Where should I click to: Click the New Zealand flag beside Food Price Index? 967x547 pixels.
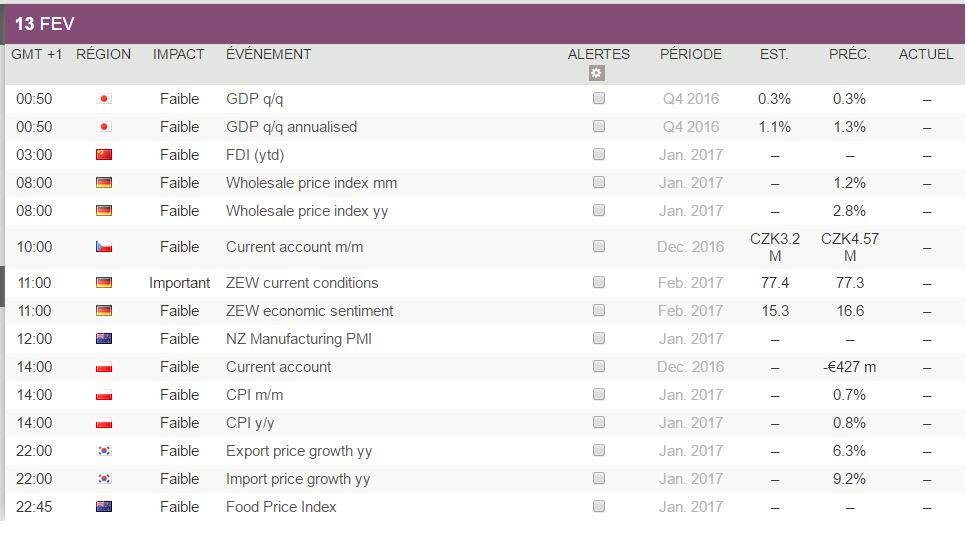pos(104,507)
